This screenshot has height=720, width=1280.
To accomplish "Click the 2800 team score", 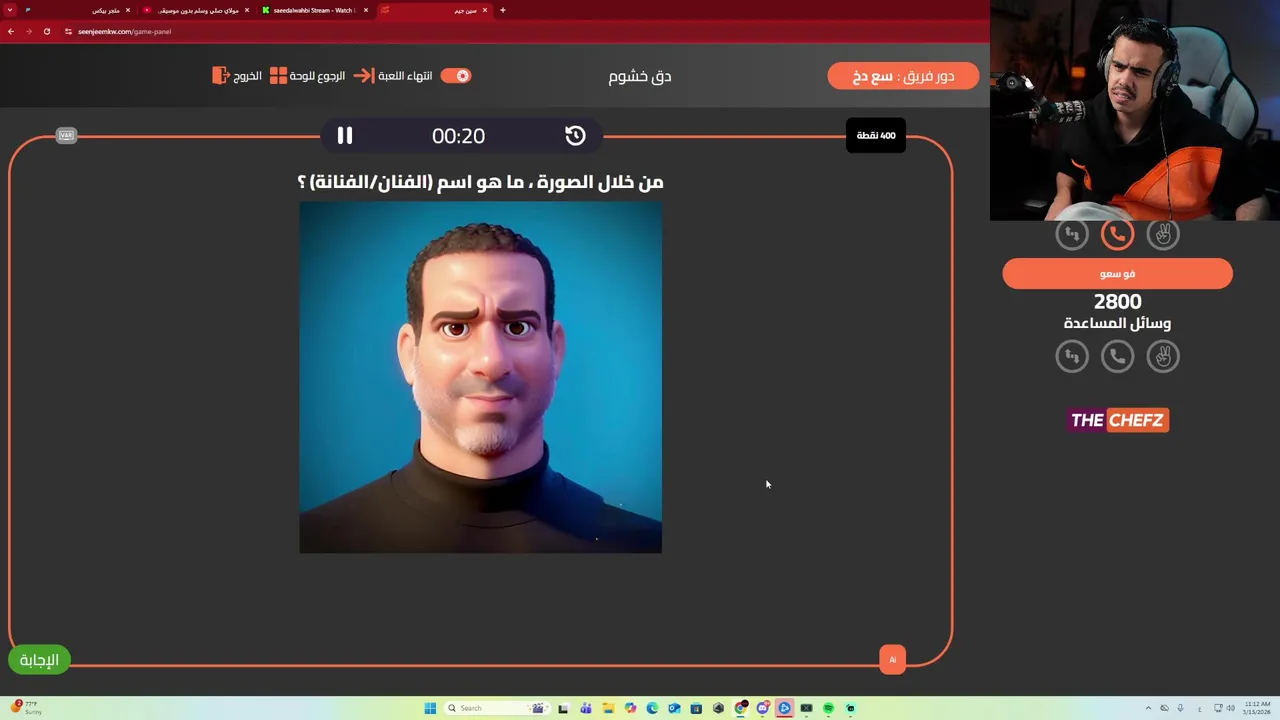I will click(1118, 301).
